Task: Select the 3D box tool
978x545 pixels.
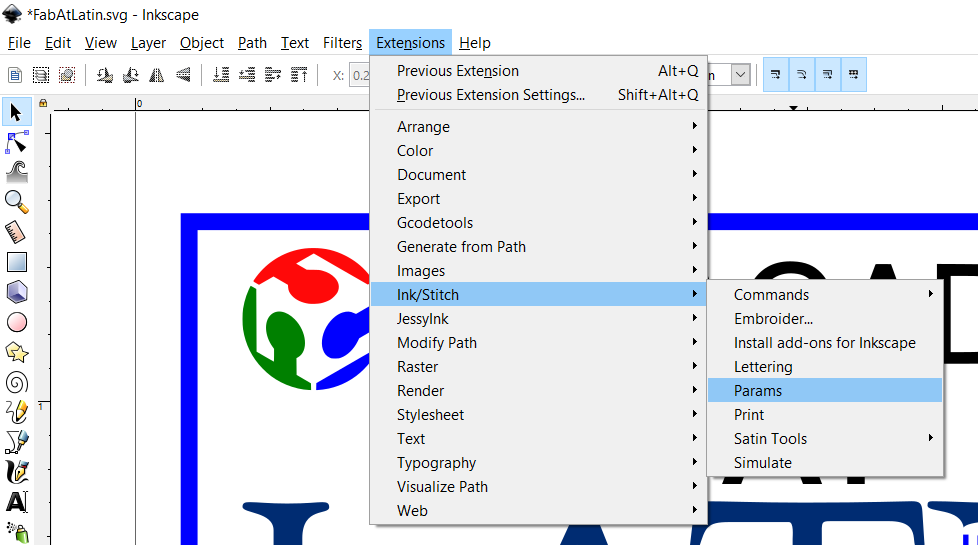Action: [16, 292]
